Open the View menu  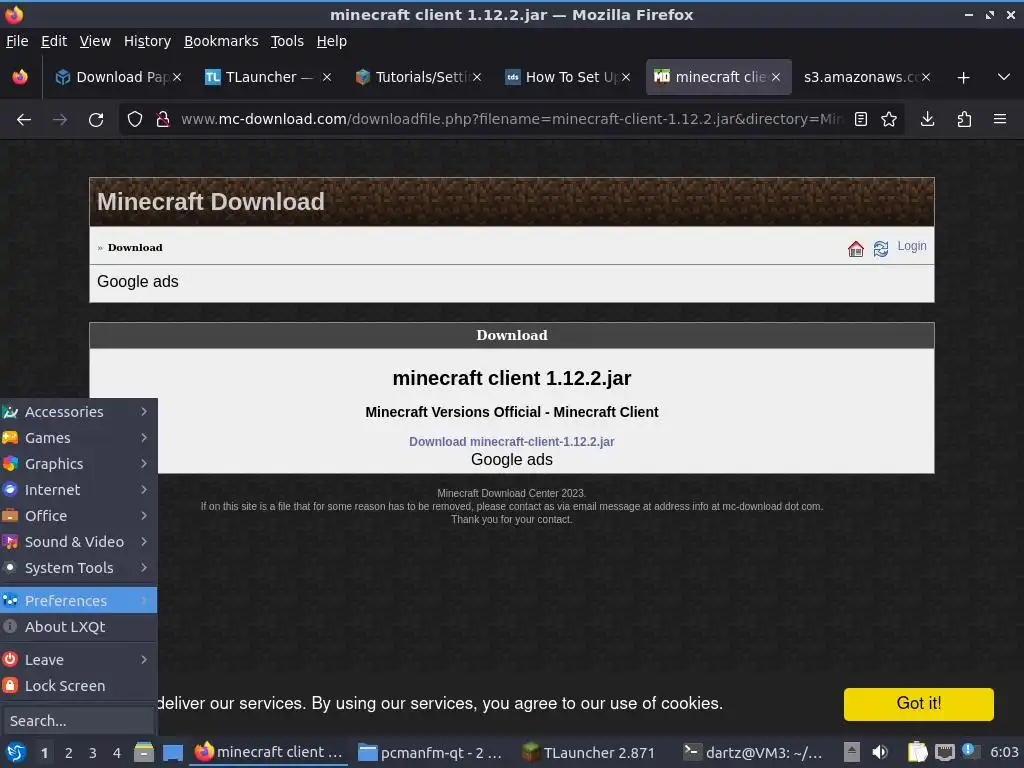tap(95, 41)
